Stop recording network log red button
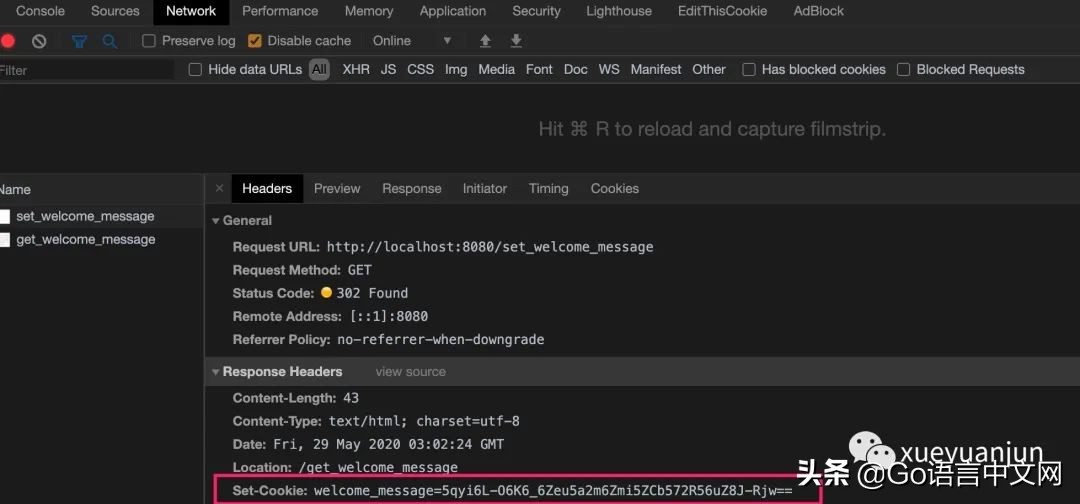 (x=8, y=41)
